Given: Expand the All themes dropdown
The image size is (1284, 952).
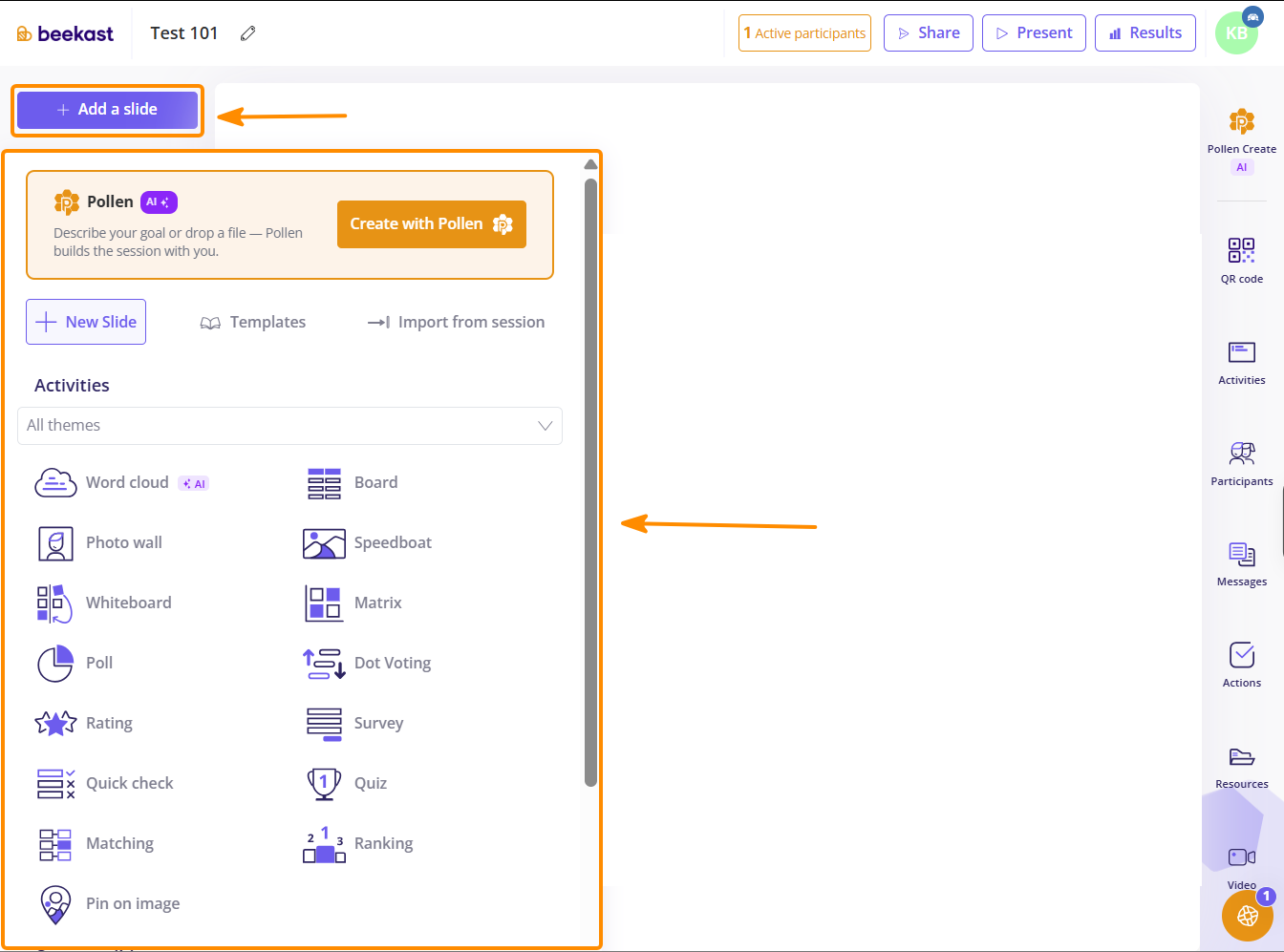Looking at the screenshot, I should coord(289,426).
